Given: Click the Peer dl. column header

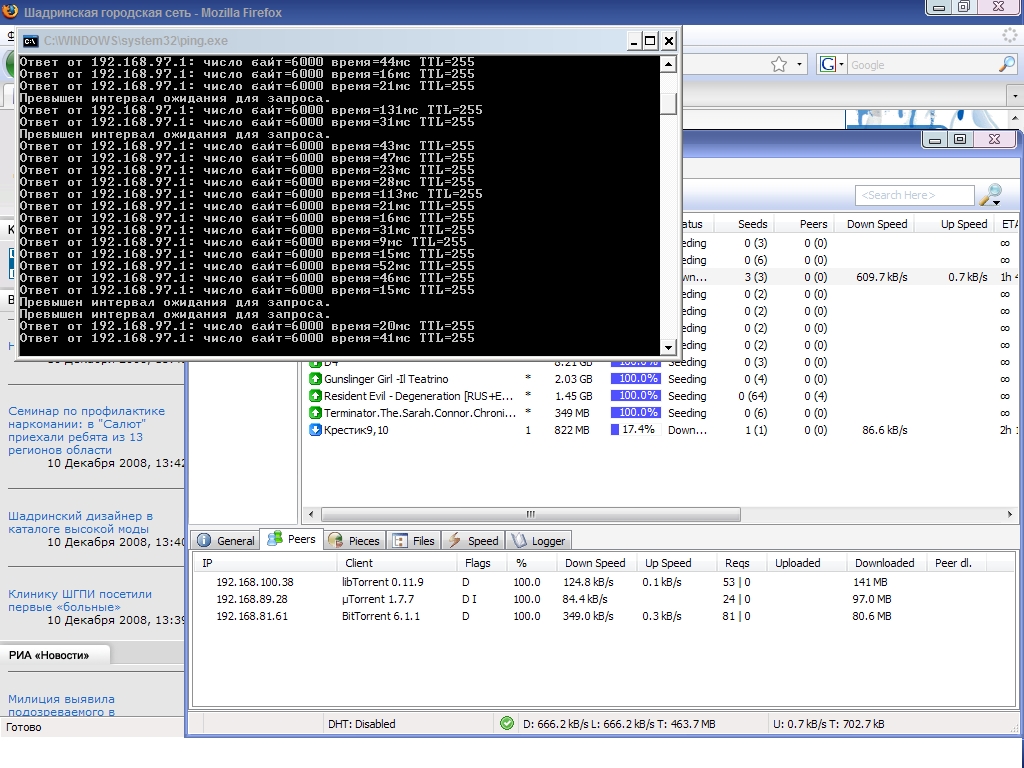Looking at the screenshot, I should click(x=956, y=563).
